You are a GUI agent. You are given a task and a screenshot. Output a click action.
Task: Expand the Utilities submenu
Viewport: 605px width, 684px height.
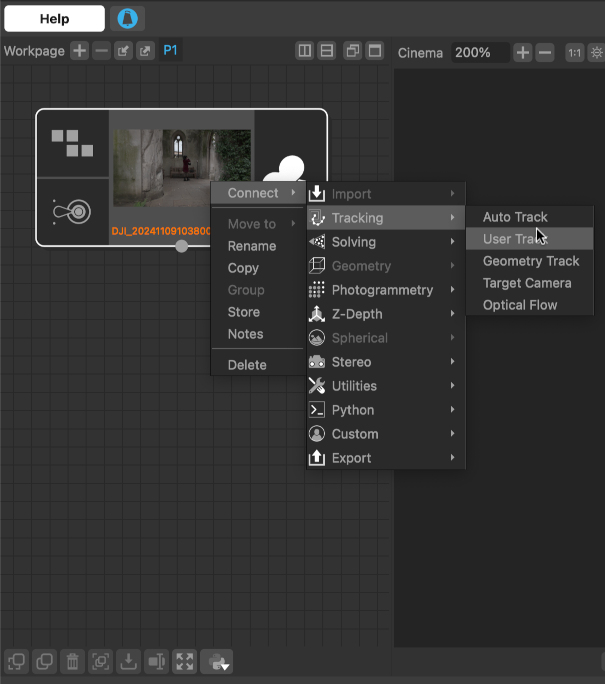tap(386, 386)
